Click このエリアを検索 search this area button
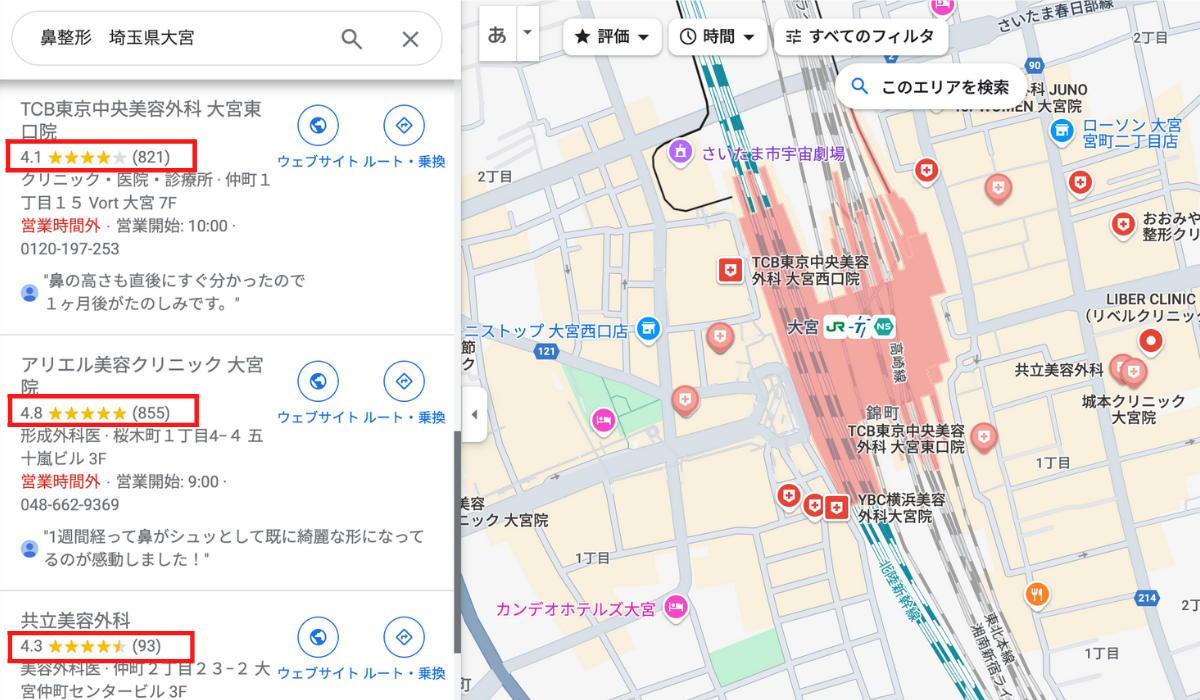The height and width of the screenshot is (700, 1200). (931, 87)
